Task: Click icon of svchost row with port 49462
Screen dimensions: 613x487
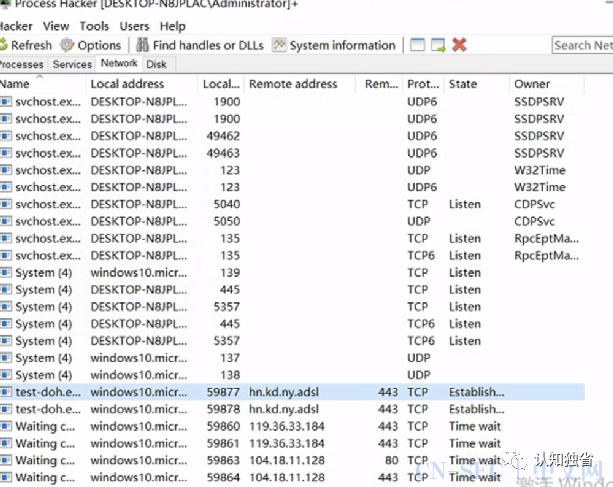Action: [x=6, y=136]
